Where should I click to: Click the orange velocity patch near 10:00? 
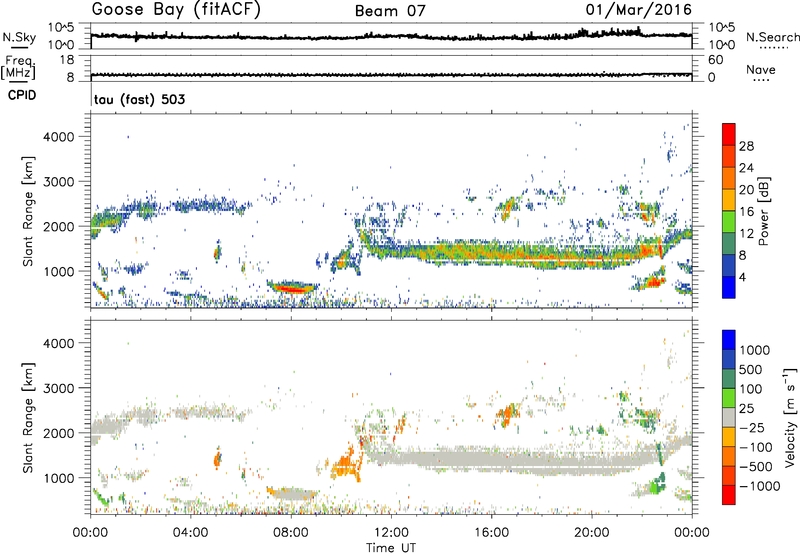pos(346,465)
